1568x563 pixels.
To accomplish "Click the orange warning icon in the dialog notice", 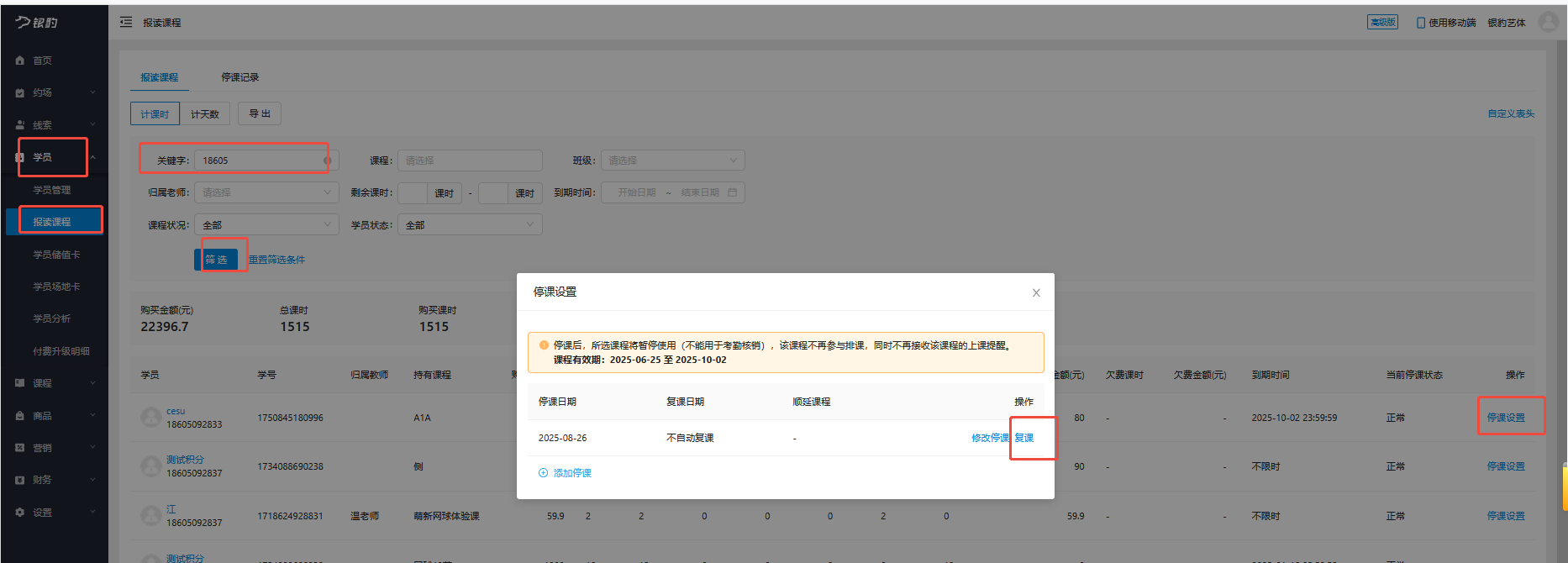I will (544, 345).
